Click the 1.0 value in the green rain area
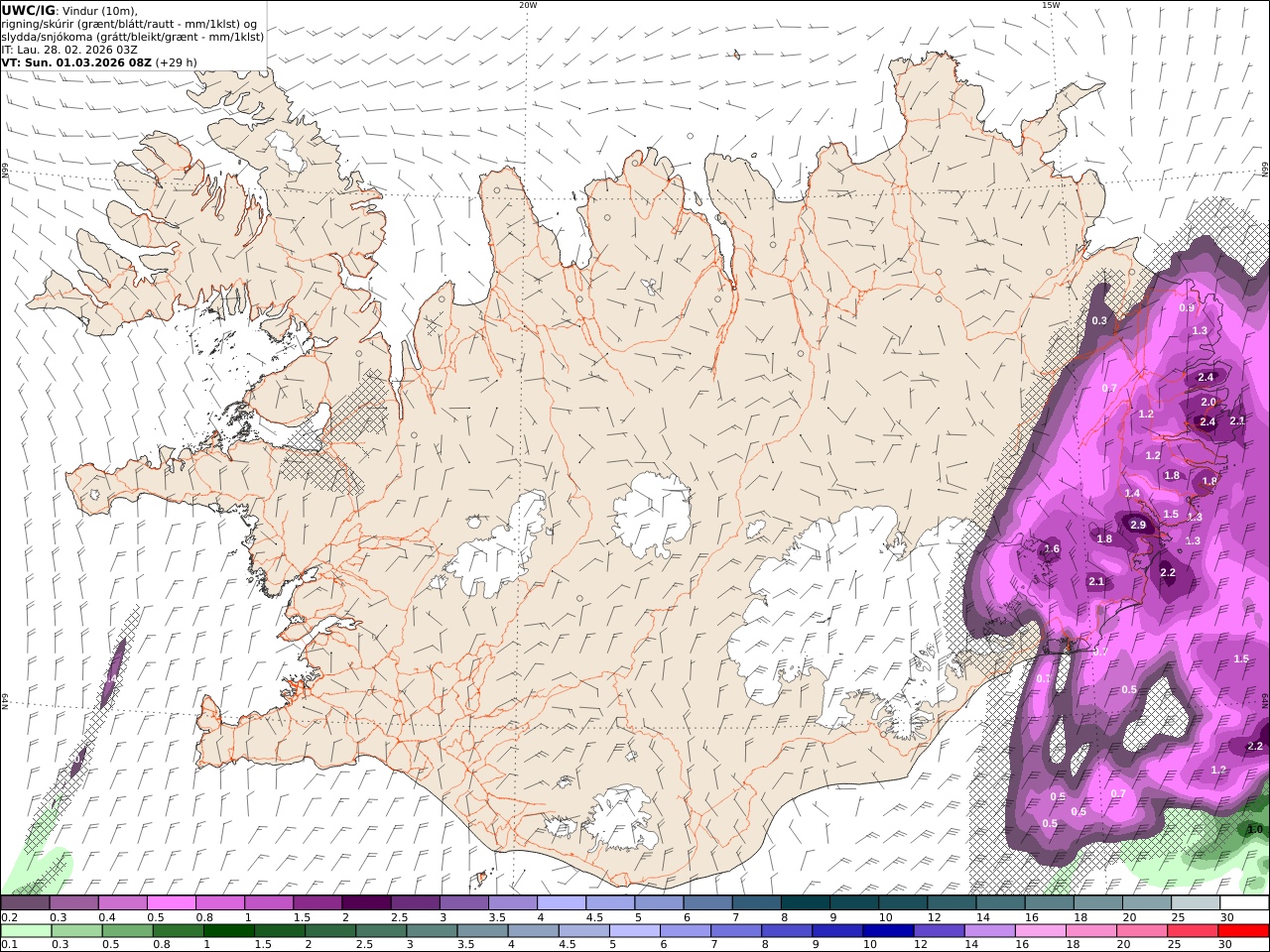1270x952 pixels. coord(1254,829)
